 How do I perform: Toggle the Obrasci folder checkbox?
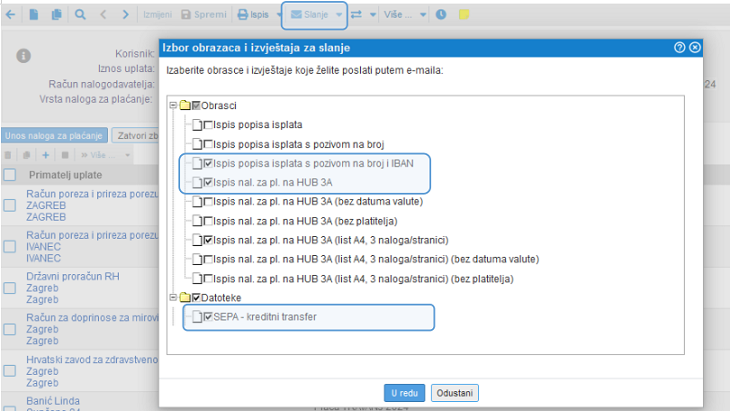(196, 106)
